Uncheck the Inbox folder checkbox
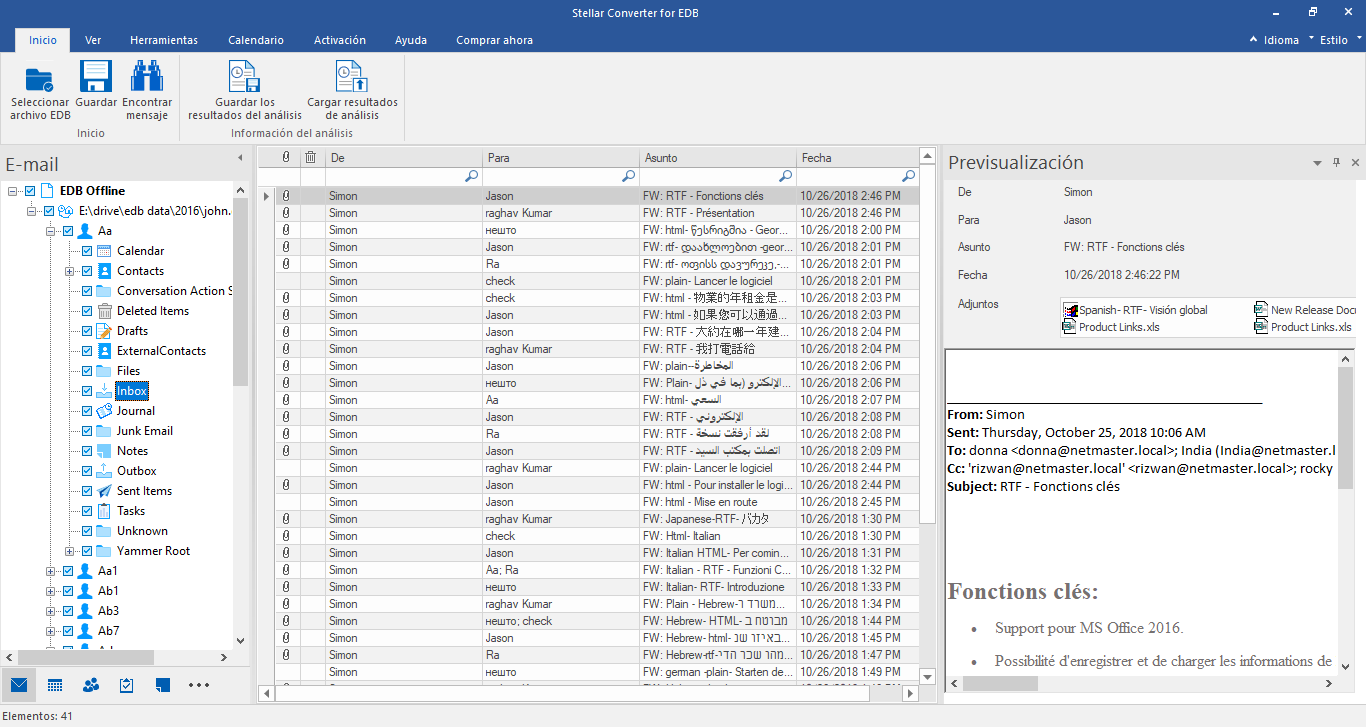Viewport: 1366px width, 727px height. (x=87, y=391)
